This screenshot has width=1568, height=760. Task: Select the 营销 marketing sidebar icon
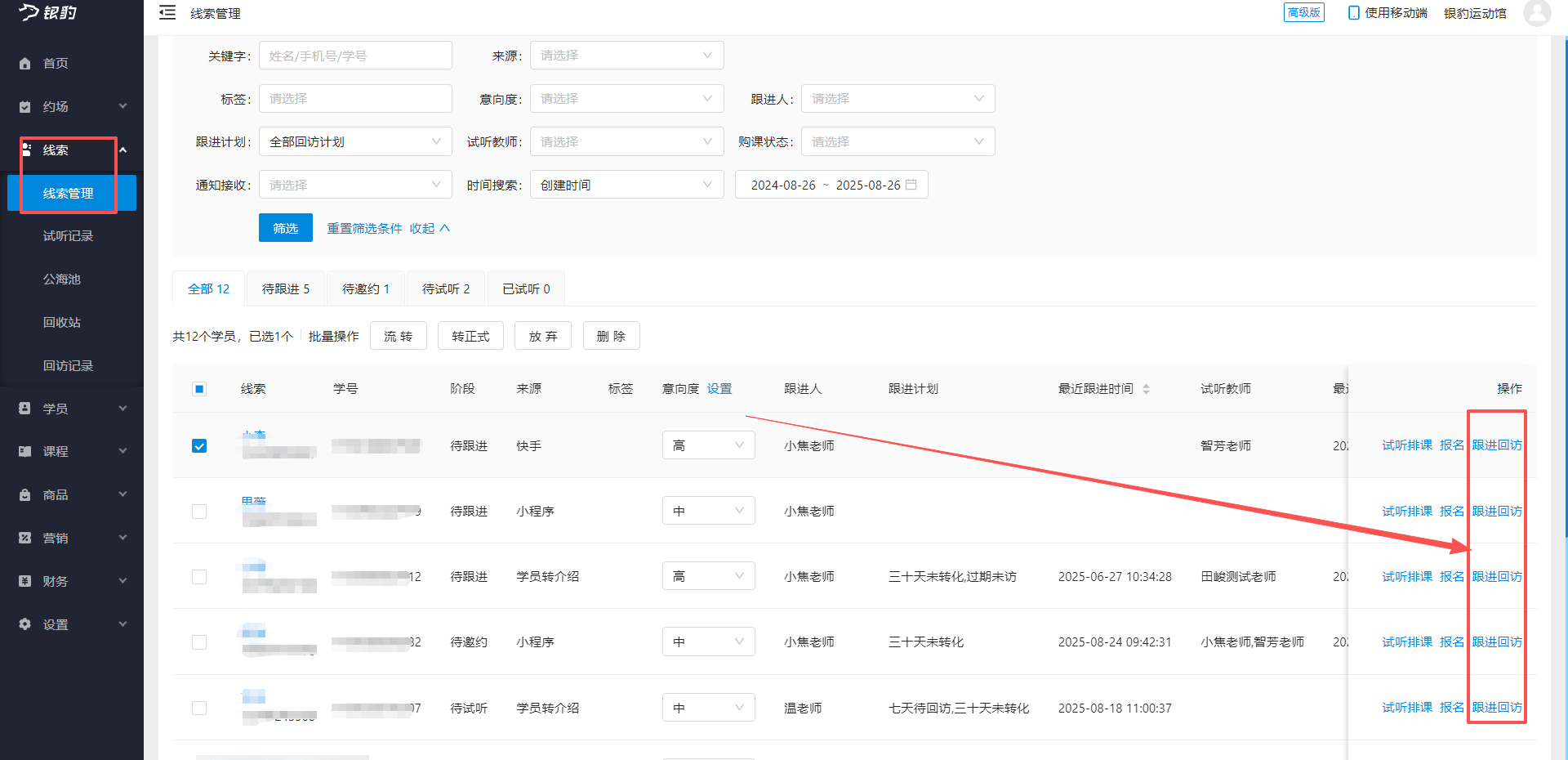point(24,537)
